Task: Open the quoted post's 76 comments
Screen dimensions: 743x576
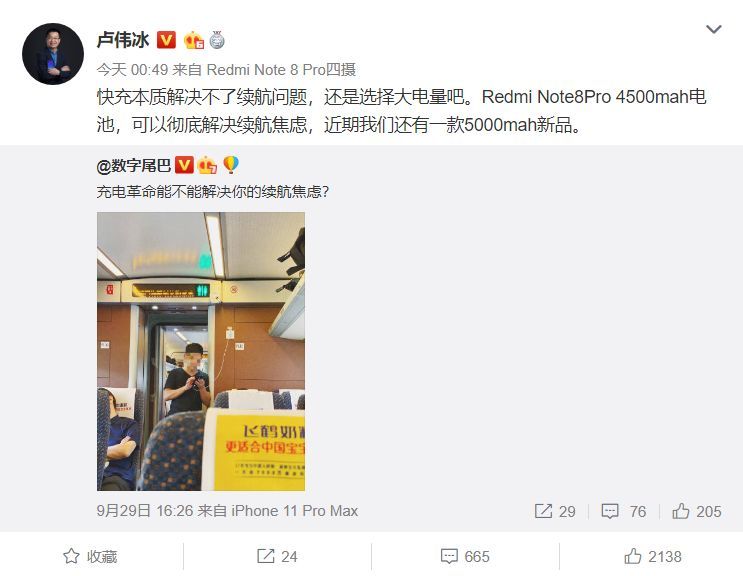Action: click(624, 511)
